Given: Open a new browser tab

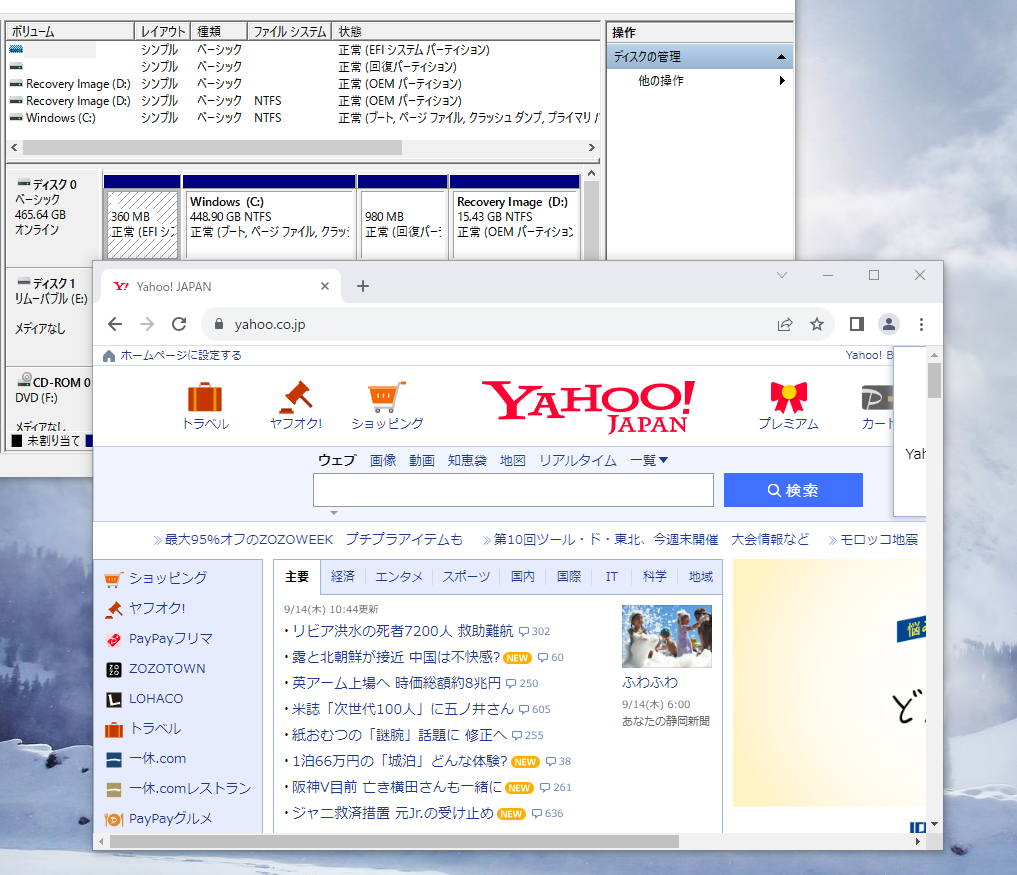Looking at the screenshot, I should (362, 285).
